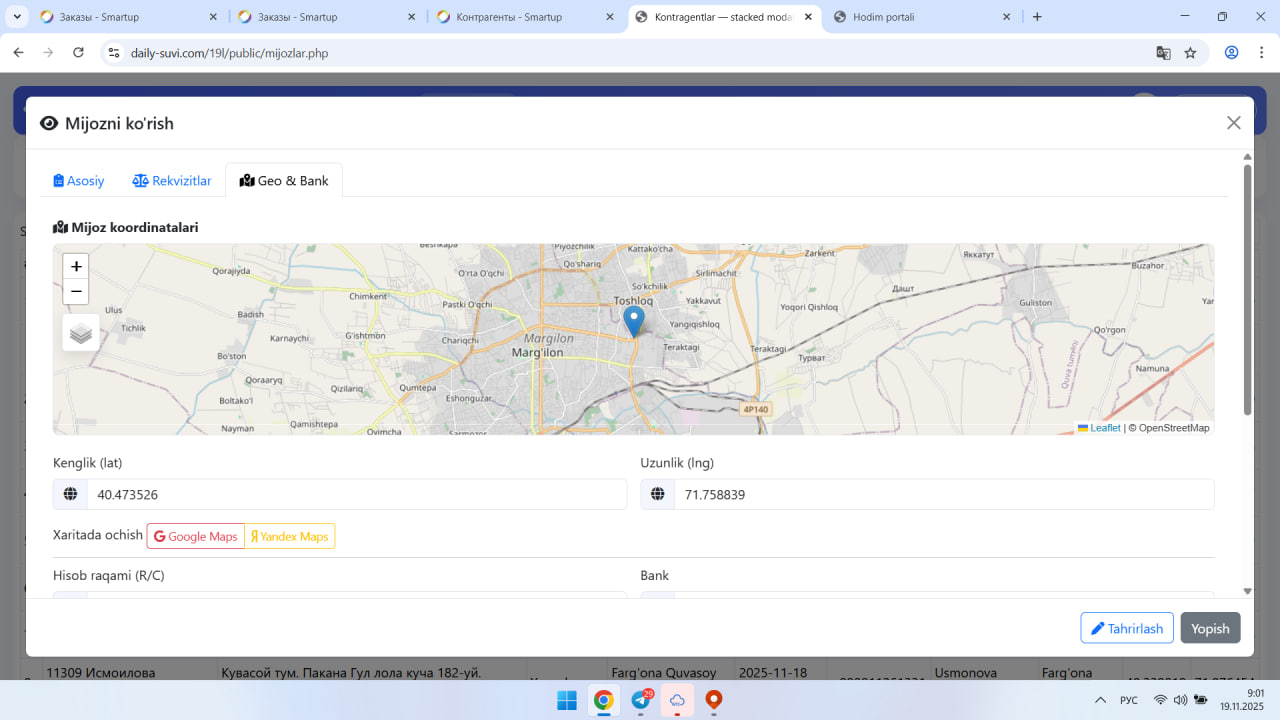Open Telegram from the taskbar

coord(640,700)
